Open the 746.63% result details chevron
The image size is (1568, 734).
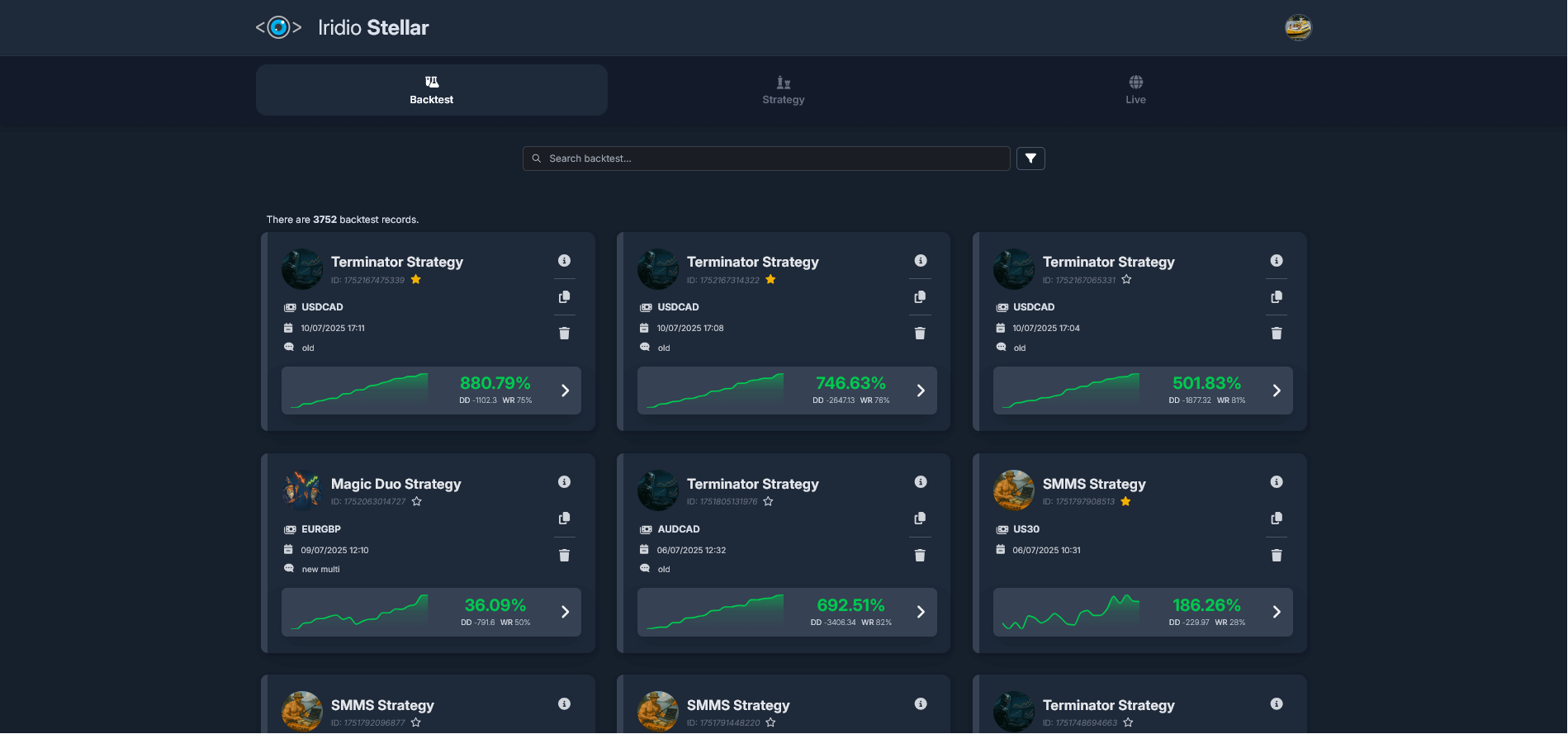tap(921, 391)
